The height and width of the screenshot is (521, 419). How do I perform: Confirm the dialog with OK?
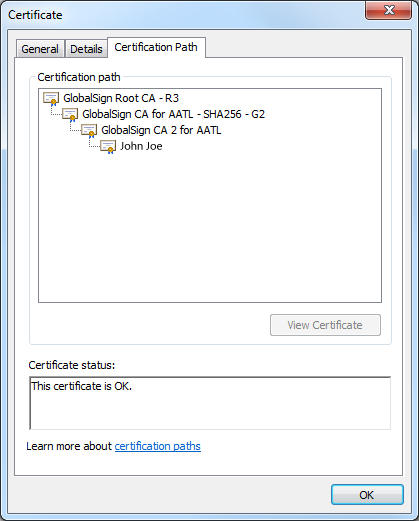[367, 495]
